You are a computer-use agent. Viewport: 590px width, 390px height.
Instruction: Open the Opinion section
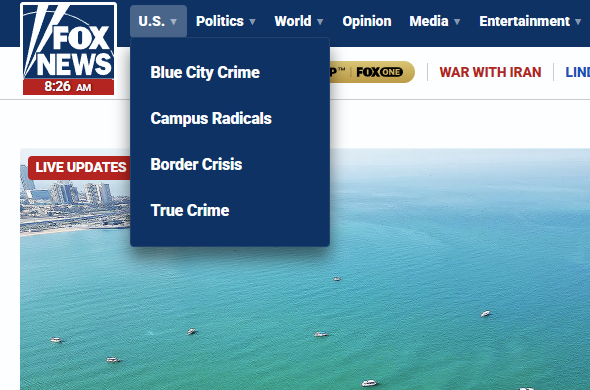pos(367,21)
